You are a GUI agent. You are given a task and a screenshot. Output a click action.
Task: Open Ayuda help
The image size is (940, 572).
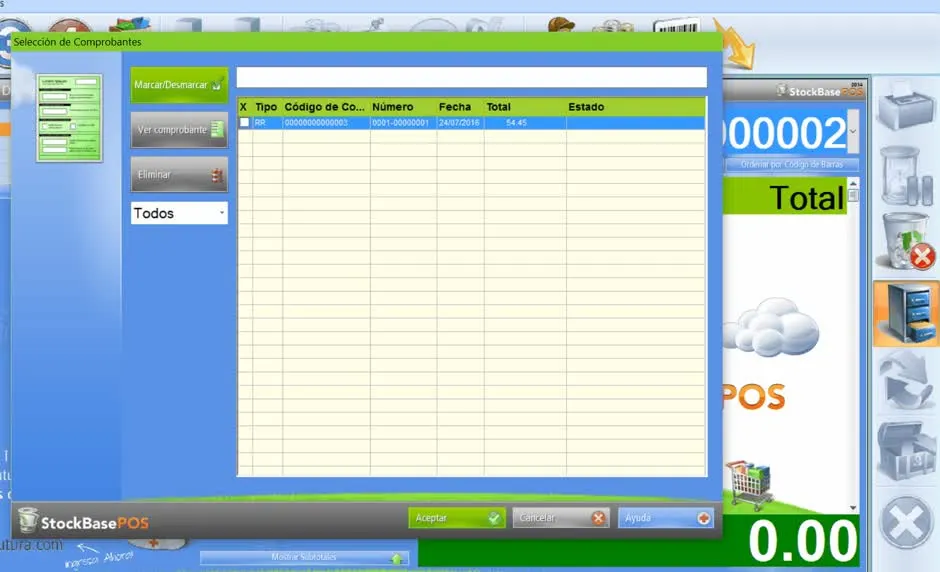click(665, 518)
